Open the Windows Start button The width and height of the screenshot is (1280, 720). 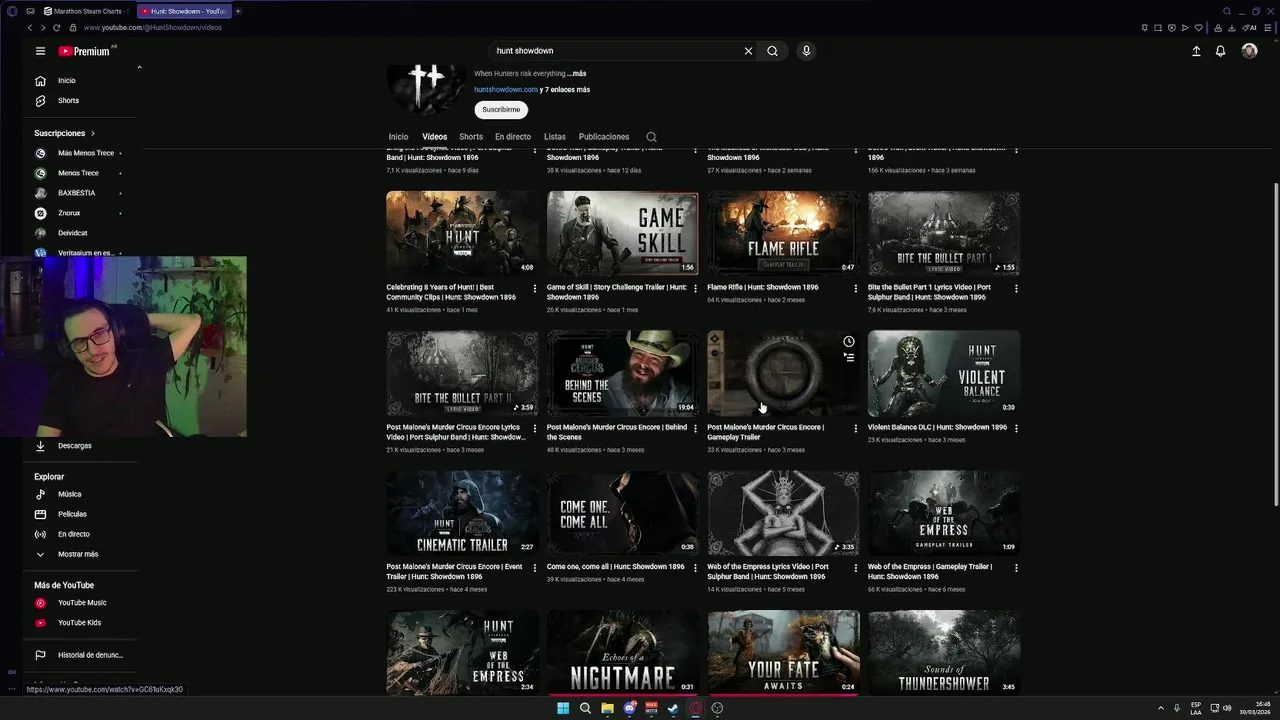coord(563,708)
